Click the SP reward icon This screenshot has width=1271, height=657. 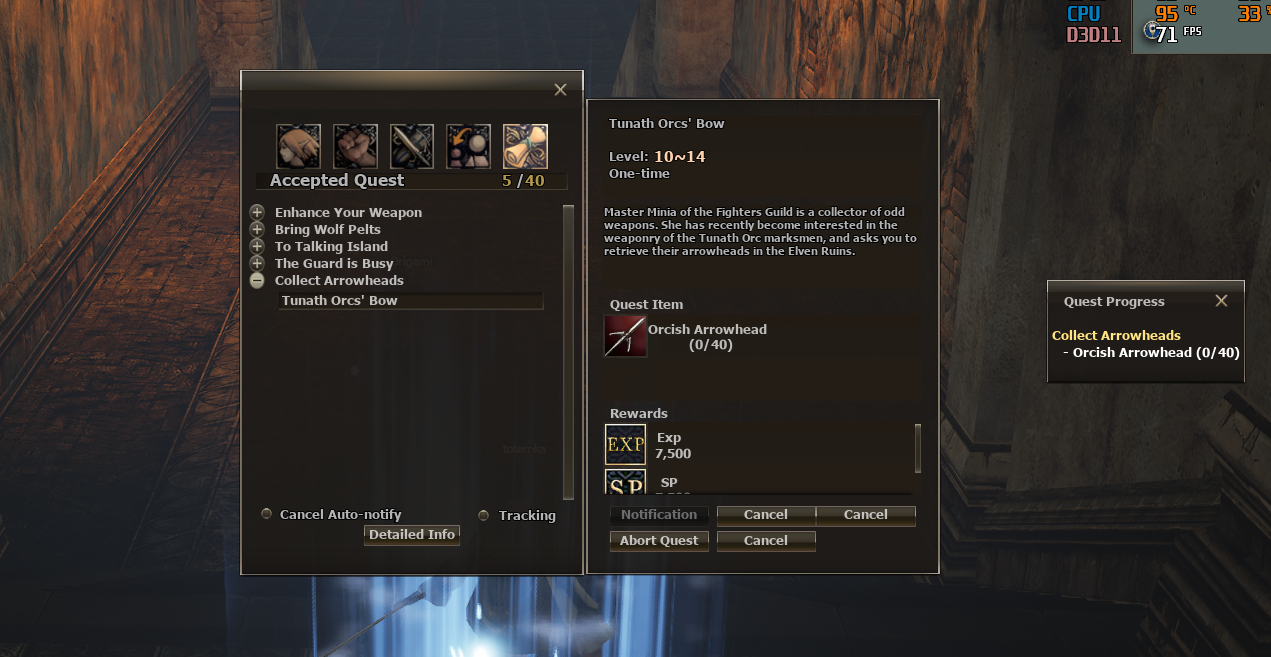(626, 481)
